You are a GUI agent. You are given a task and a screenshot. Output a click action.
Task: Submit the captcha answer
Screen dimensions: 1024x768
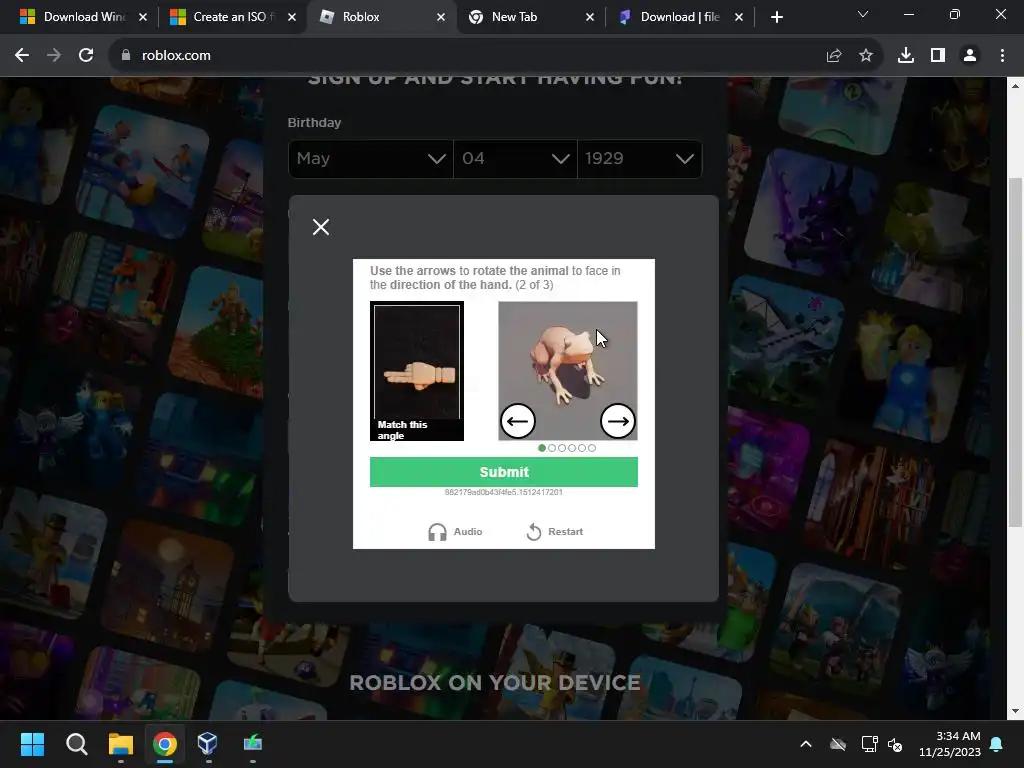click(504, 472)
